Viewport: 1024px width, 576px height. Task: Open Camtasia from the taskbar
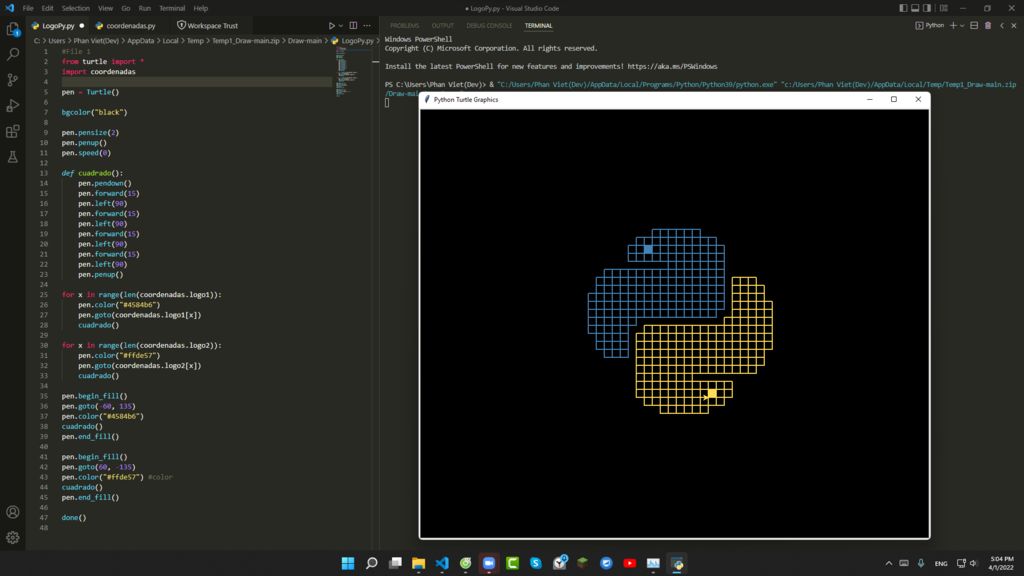[x=512, y=563]
